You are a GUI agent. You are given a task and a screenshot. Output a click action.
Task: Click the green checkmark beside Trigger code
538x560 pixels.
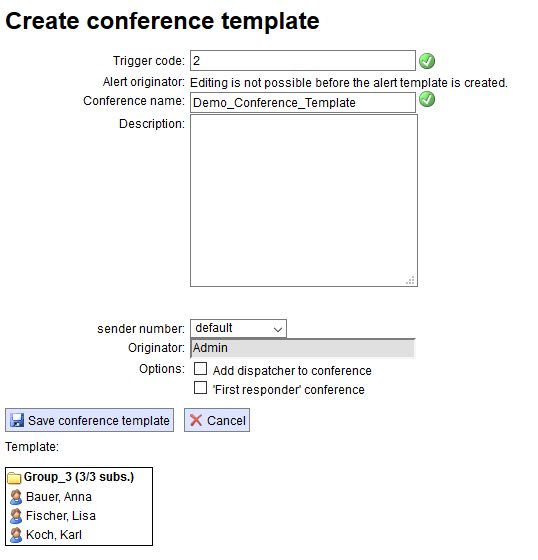(427, 61)
